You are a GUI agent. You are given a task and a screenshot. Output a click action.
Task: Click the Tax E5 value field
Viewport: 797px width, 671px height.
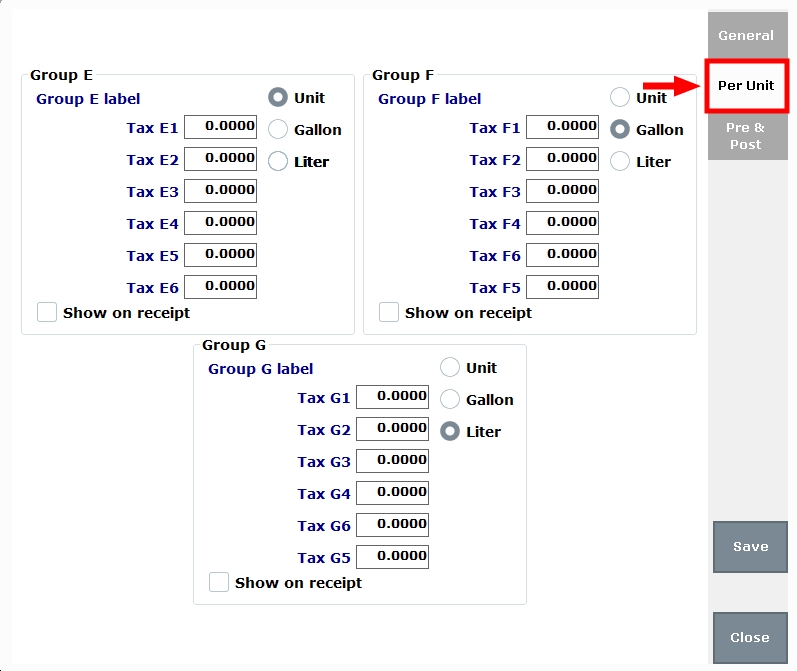(x=221, y=255)
